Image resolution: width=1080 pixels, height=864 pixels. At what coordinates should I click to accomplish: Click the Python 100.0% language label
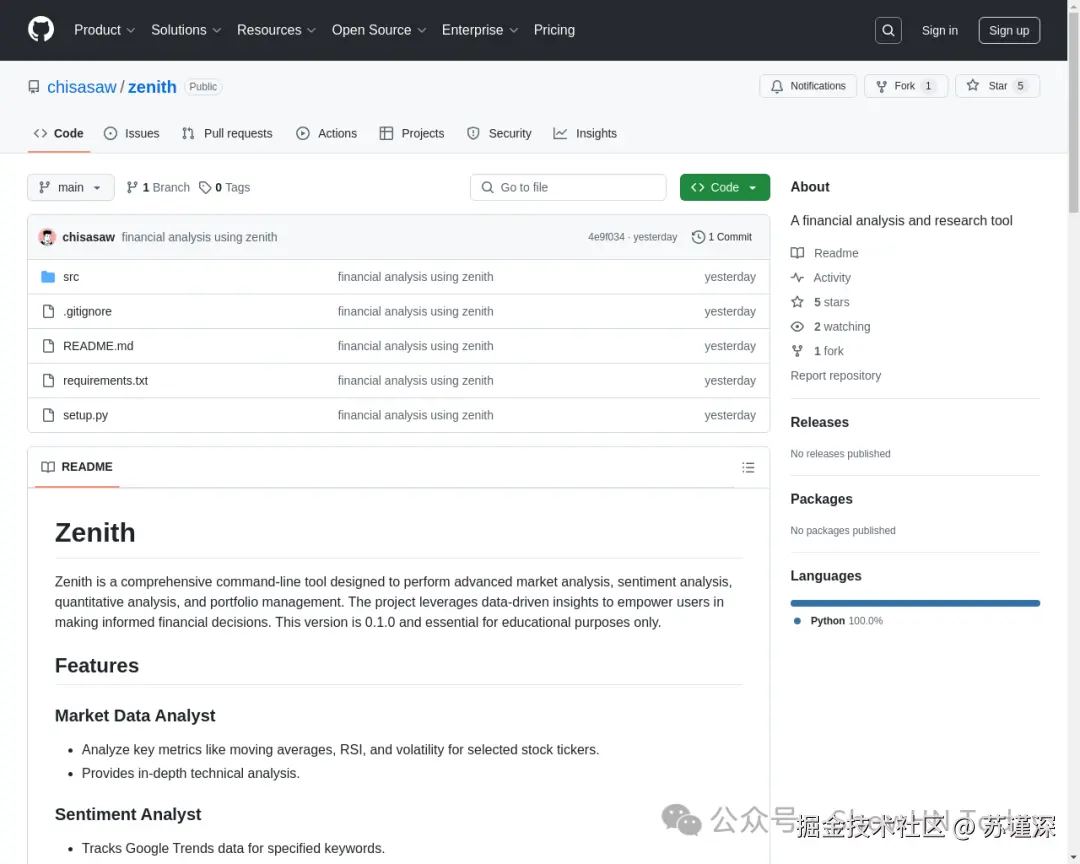[x=838, y=621]
